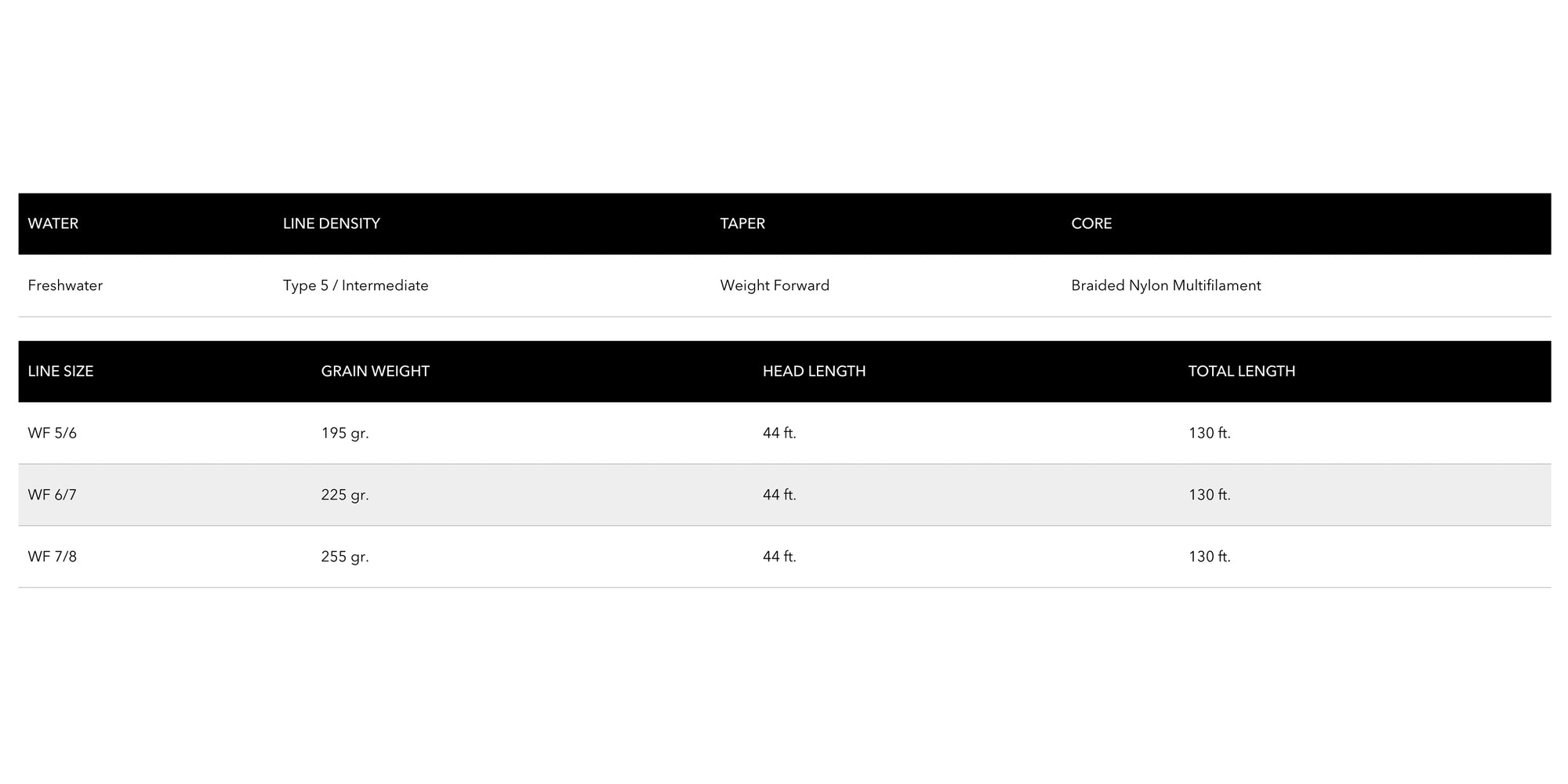
Task: Select the GRAIN WEIGHT column header
Action: point(375,371)
